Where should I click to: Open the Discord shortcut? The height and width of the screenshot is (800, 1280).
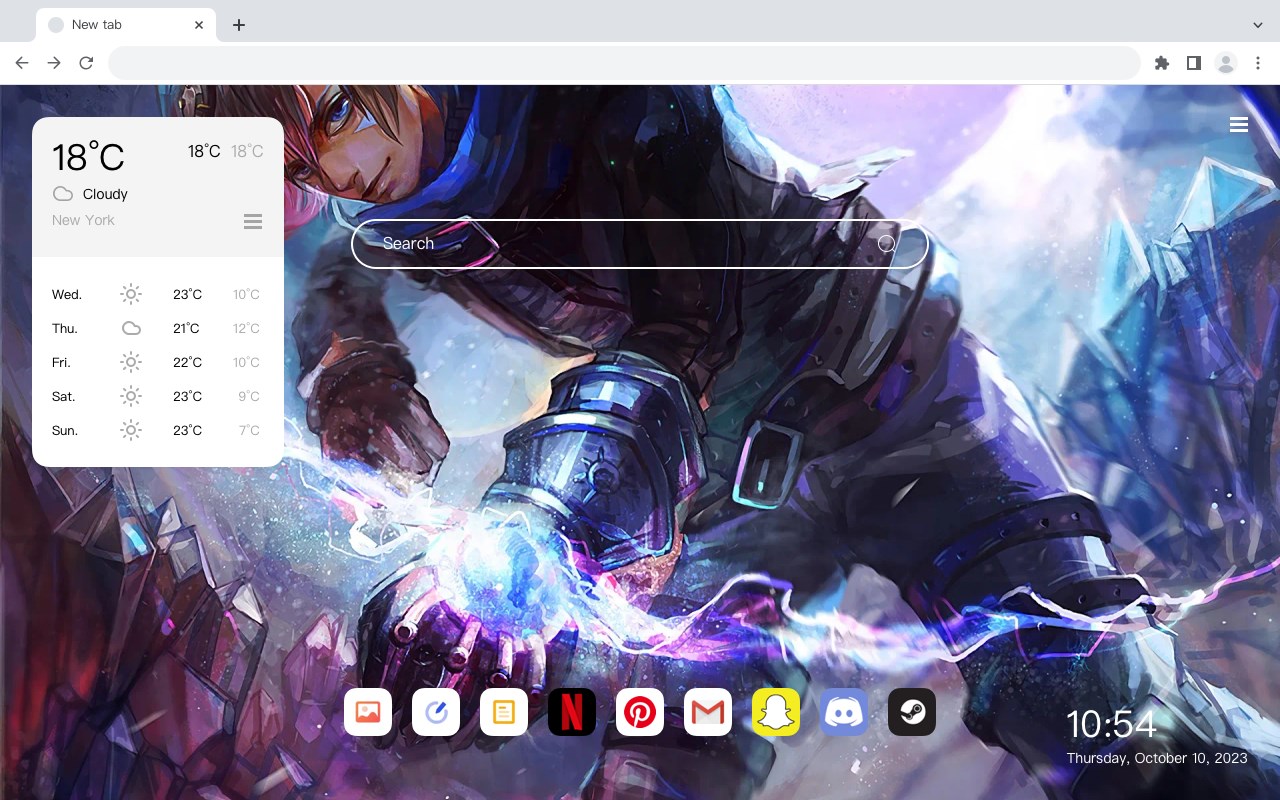(x=844, y=712)
